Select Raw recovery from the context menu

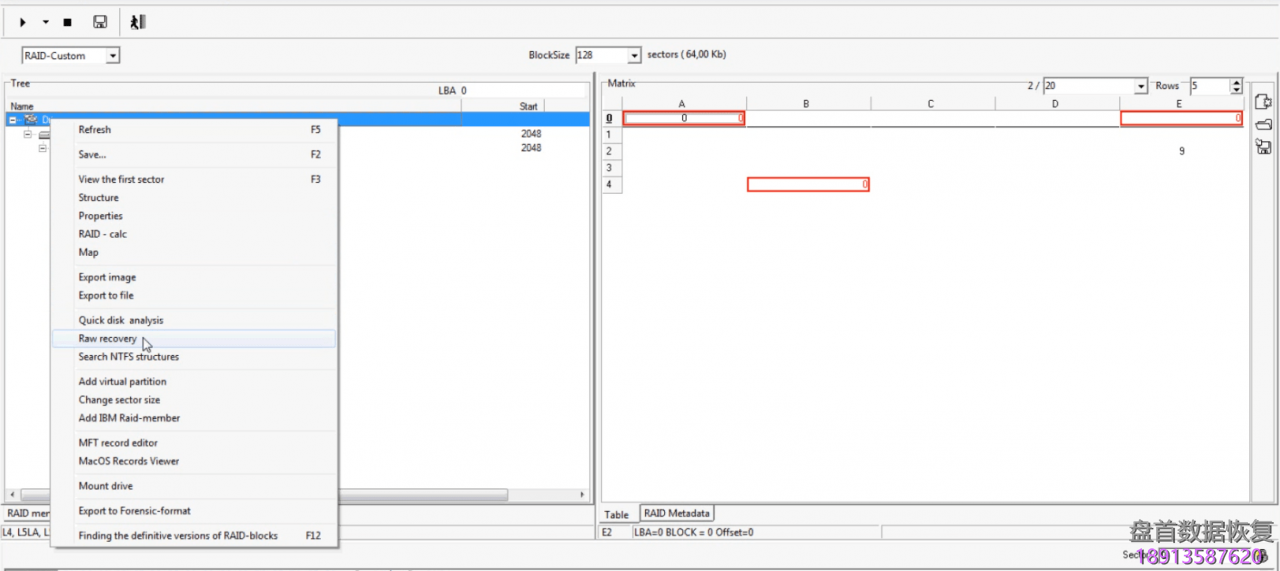(x=108, y=339)
